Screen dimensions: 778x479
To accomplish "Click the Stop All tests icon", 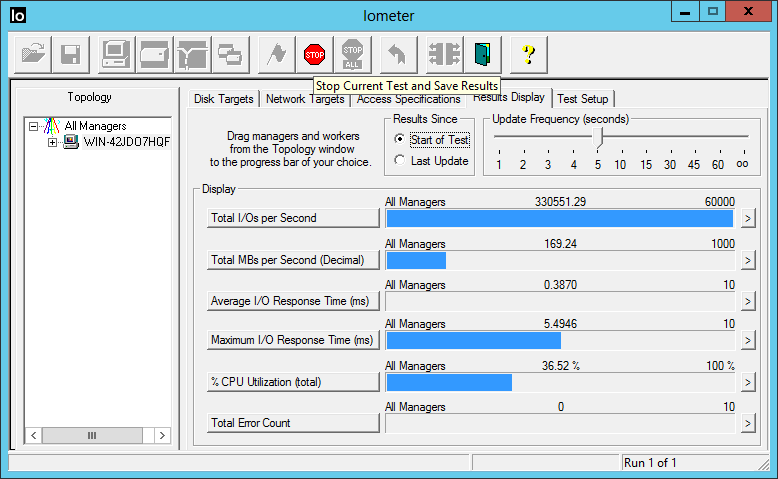I will (352, 55).
